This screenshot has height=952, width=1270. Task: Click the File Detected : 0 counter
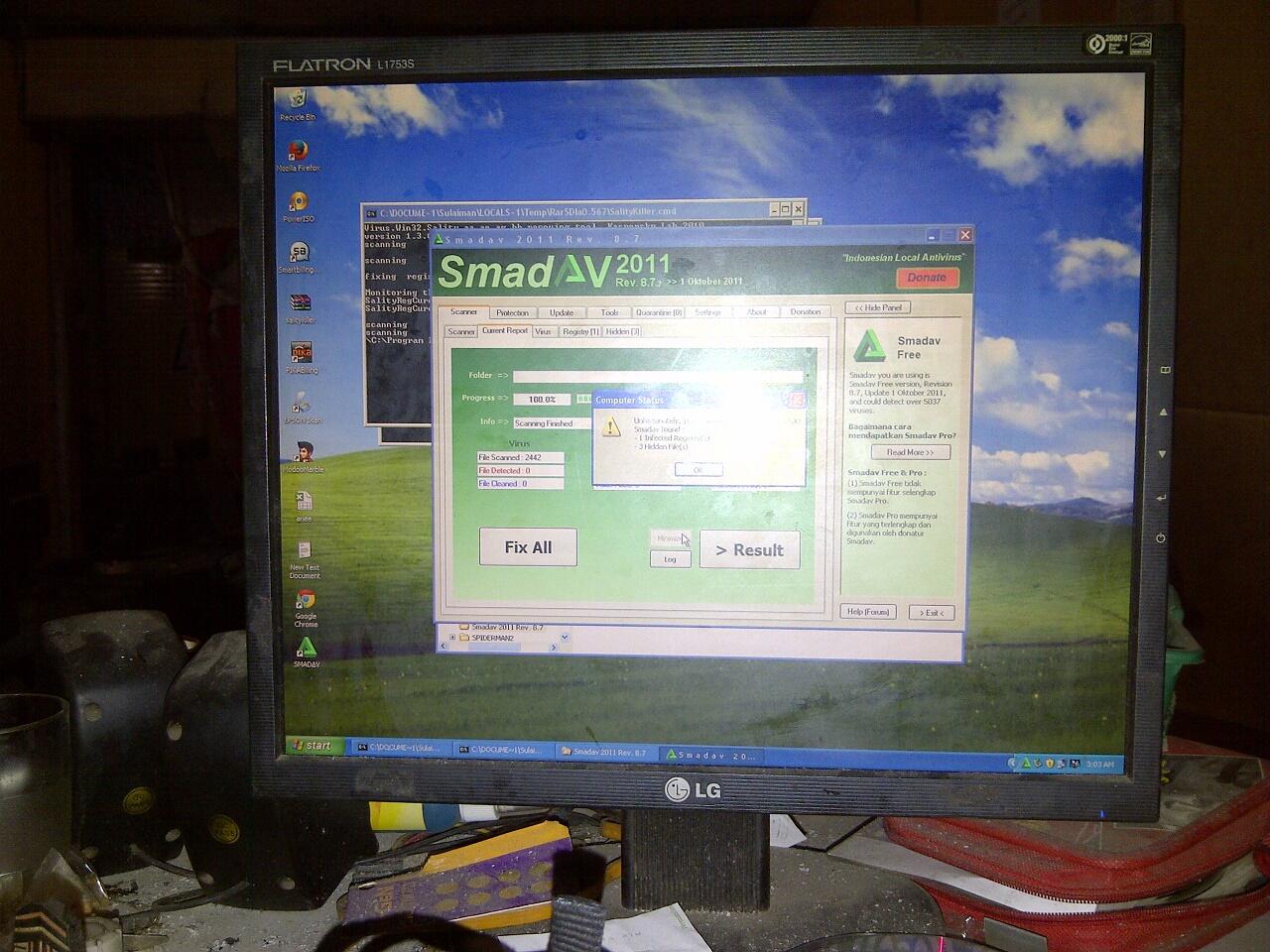[520, 471]
